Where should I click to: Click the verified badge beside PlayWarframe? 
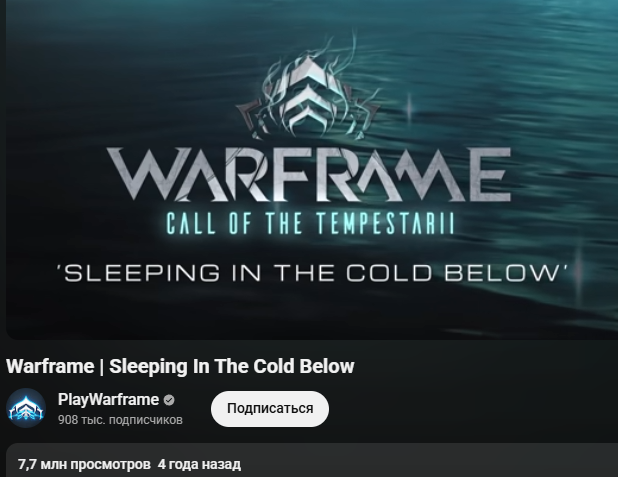point(169,400)
